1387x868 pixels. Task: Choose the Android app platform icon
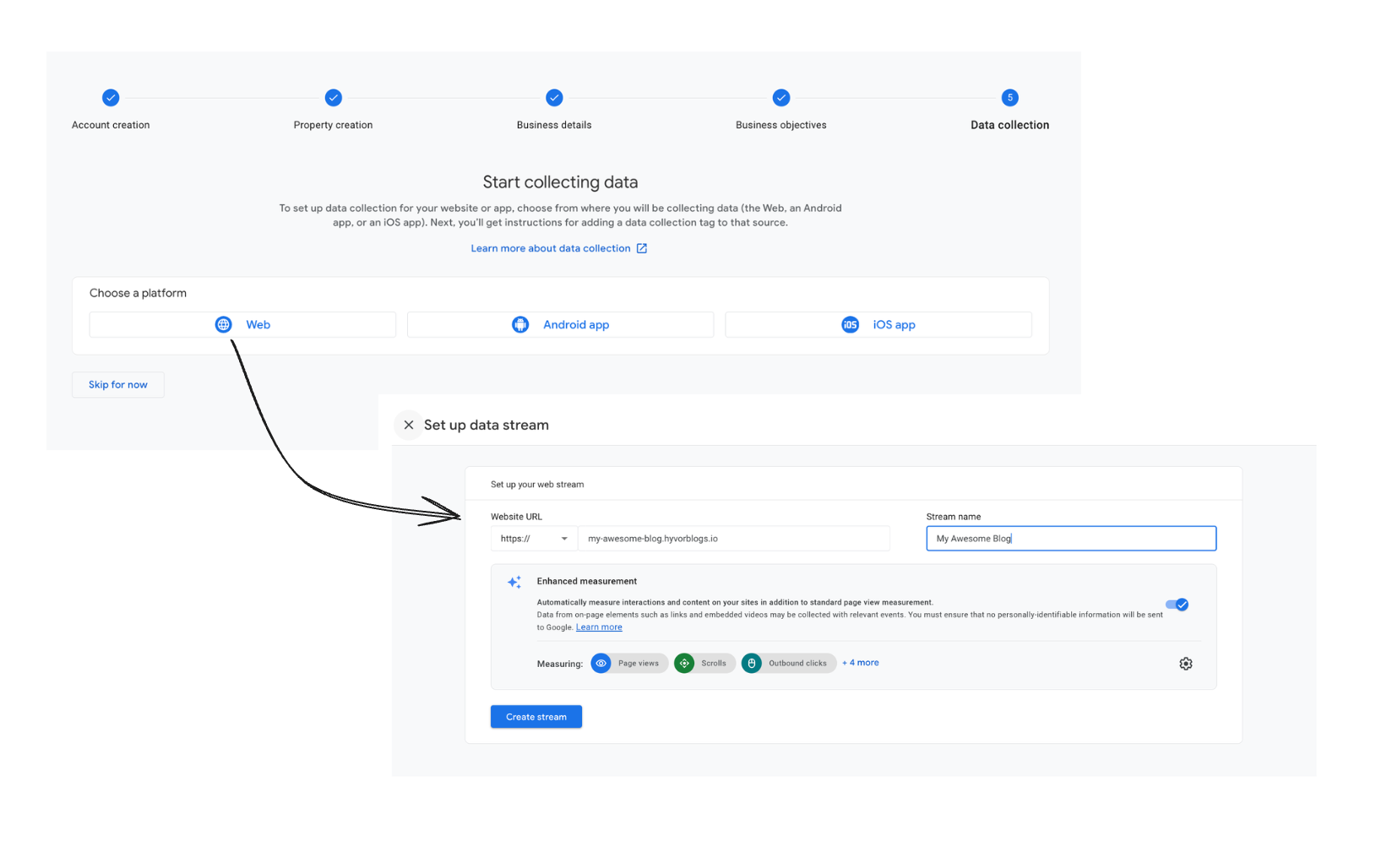(519, 324)
